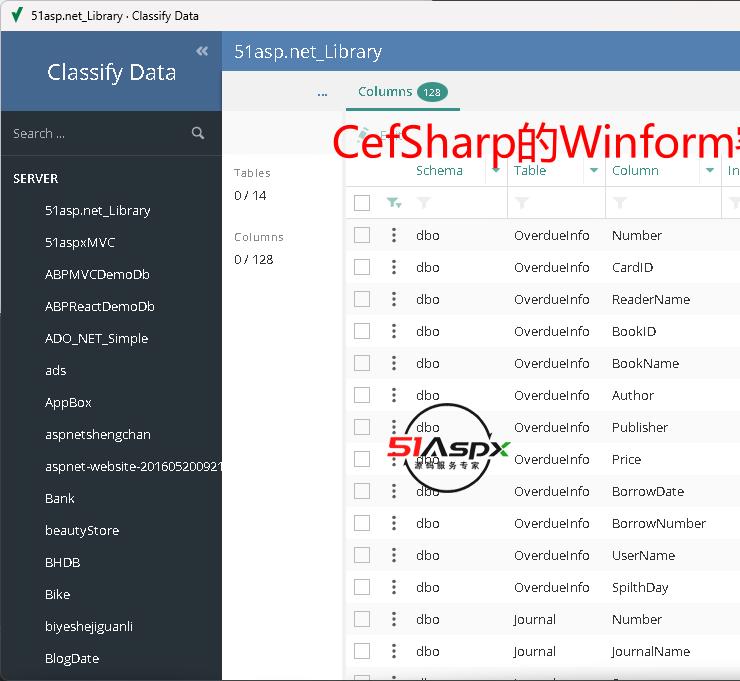The width and height of the screenshot is (740, 681).
Task: Toggle the select-all checkbox in filter row
Action: [362, 203]
